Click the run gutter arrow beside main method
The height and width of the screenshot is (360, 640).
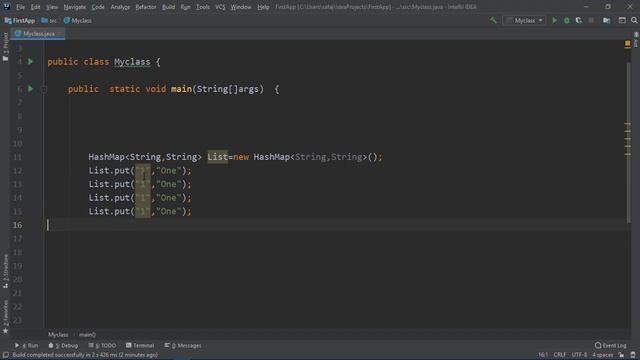pos(31,89)
